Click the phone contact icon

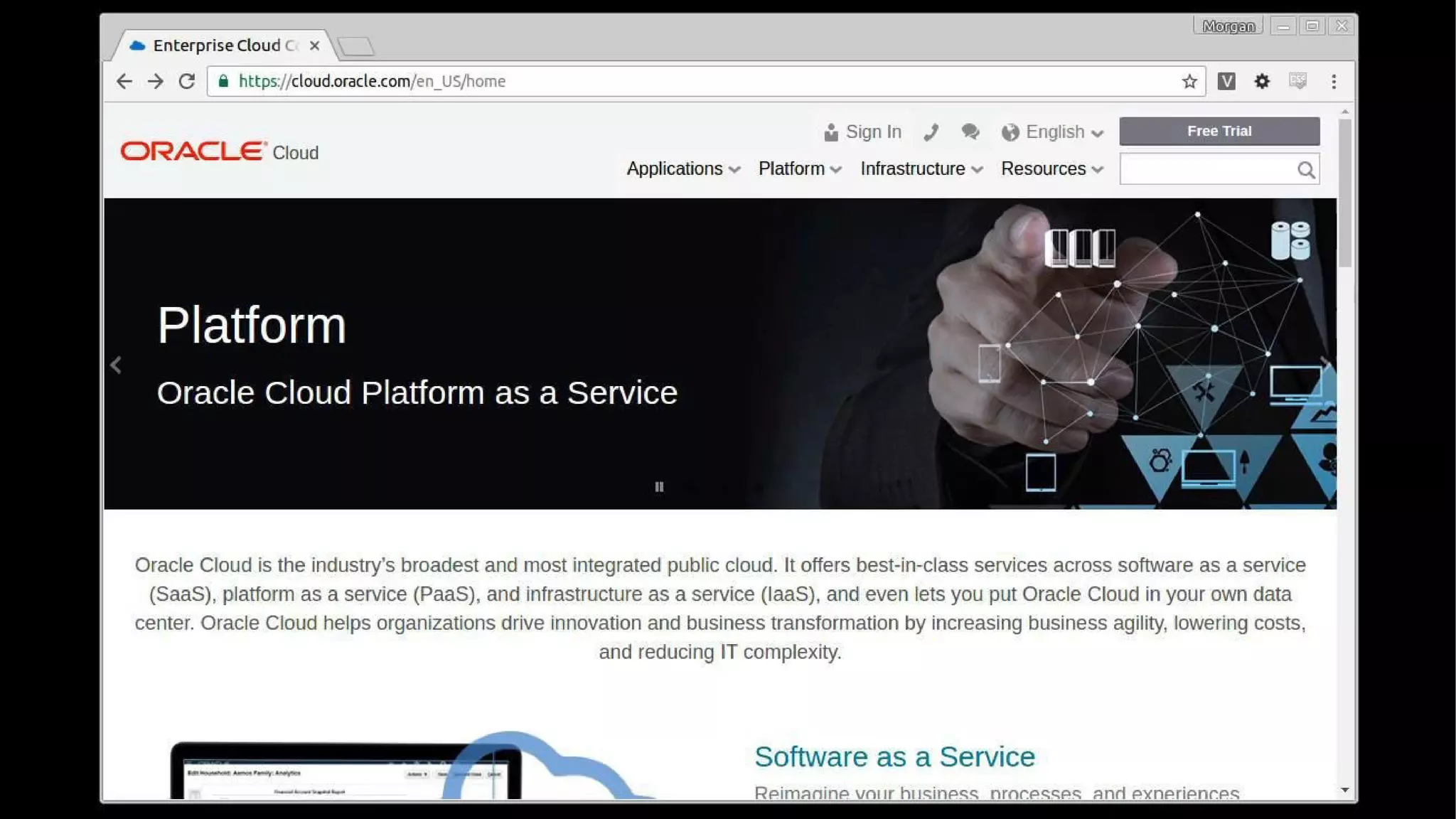click(931, 132)
